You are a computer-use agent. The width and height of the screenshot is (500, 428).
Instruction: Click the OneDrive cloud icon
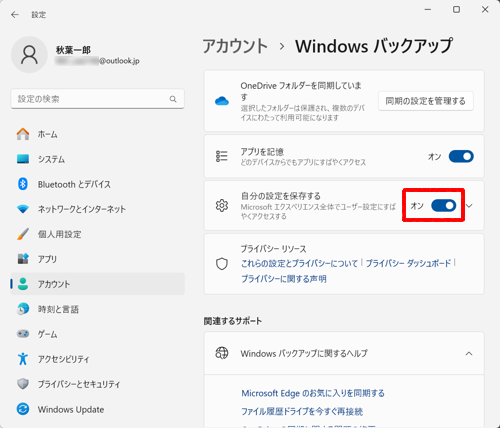click(222, 101)
